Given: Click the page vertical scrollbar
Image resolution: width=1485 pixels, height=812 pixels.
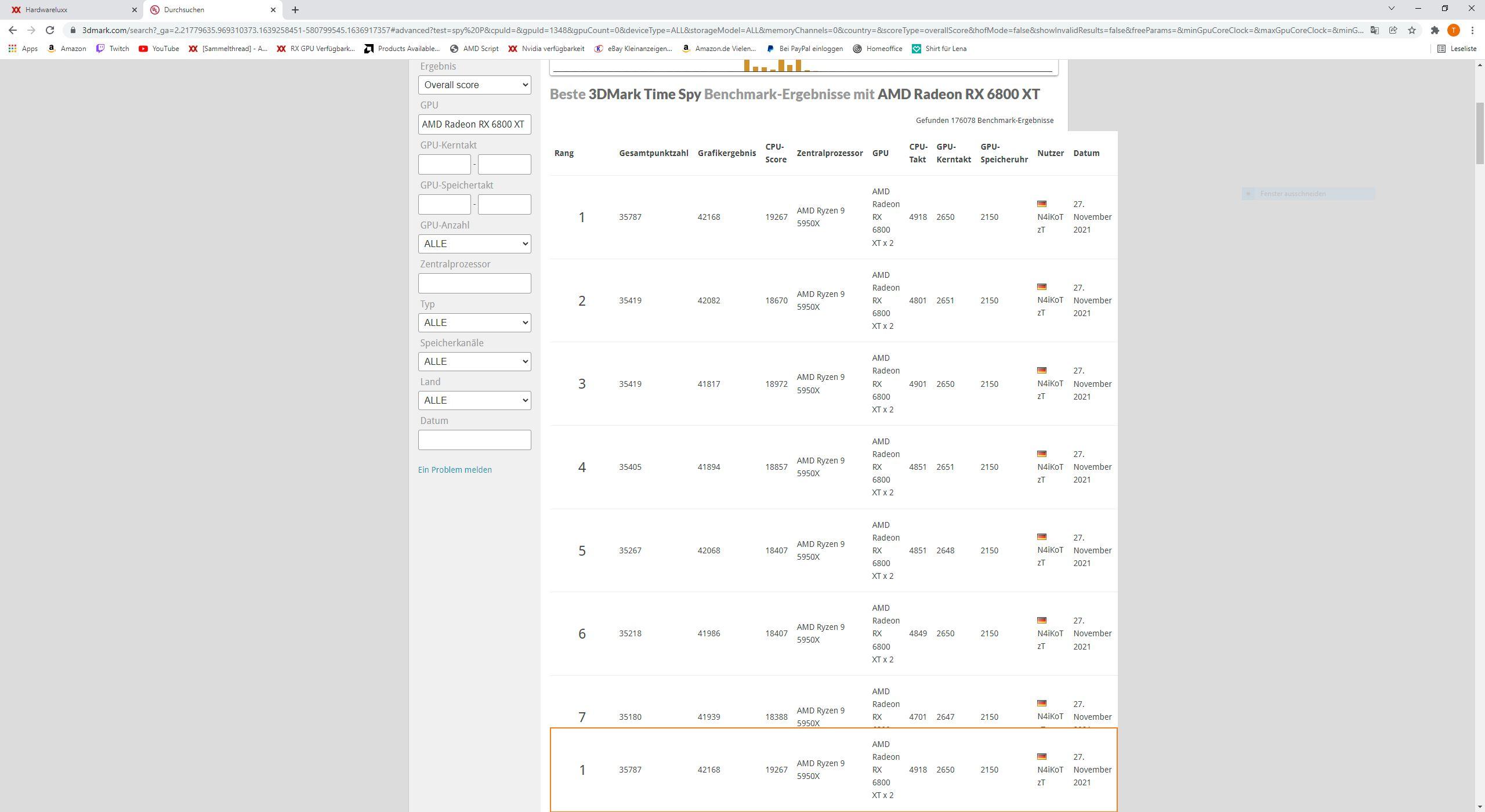Looking at the screenshot, I should tap(1480, 133).
